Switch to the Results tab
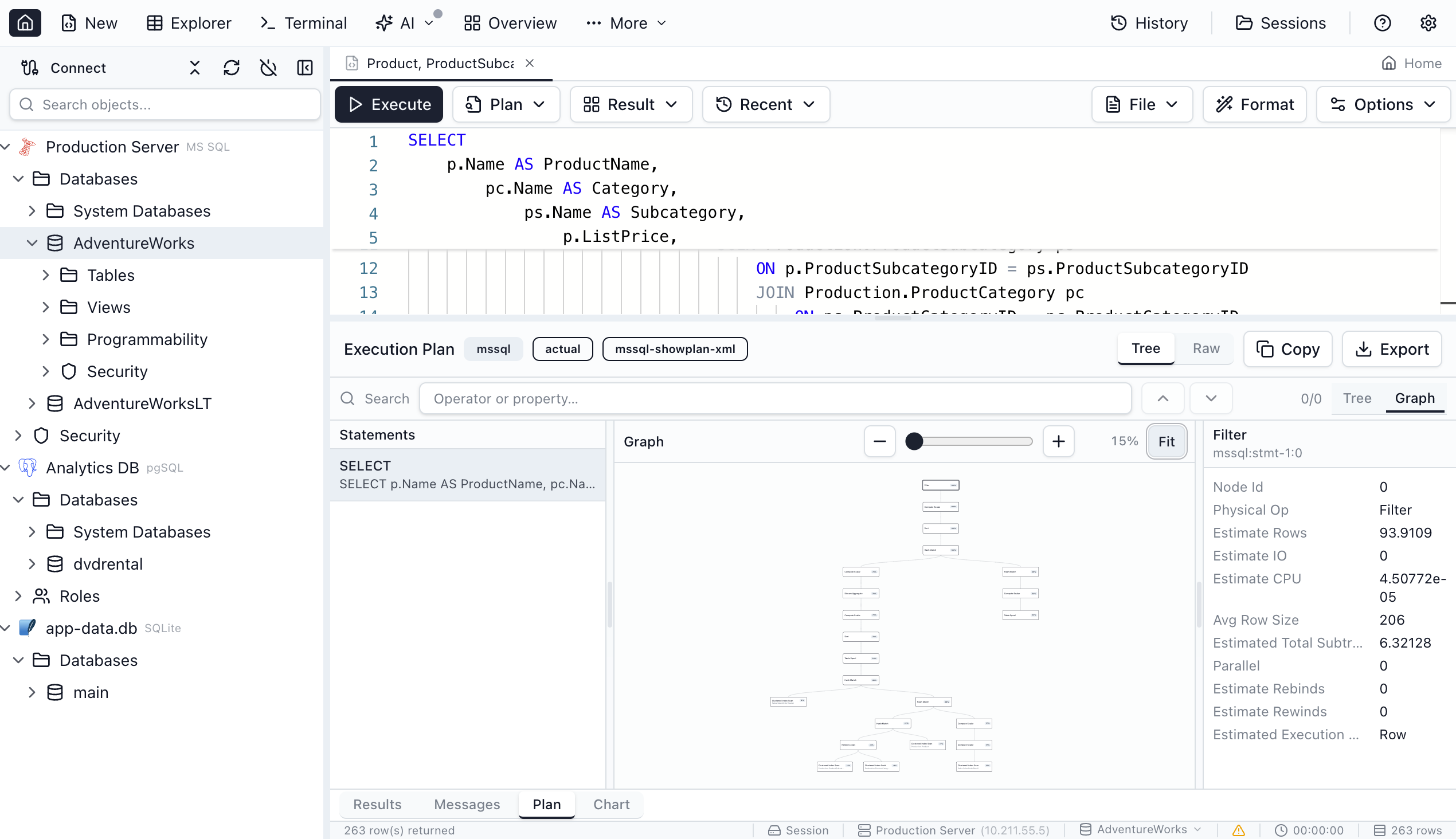The height and width of the screenshot is (839, 1456). click(377, 804)
